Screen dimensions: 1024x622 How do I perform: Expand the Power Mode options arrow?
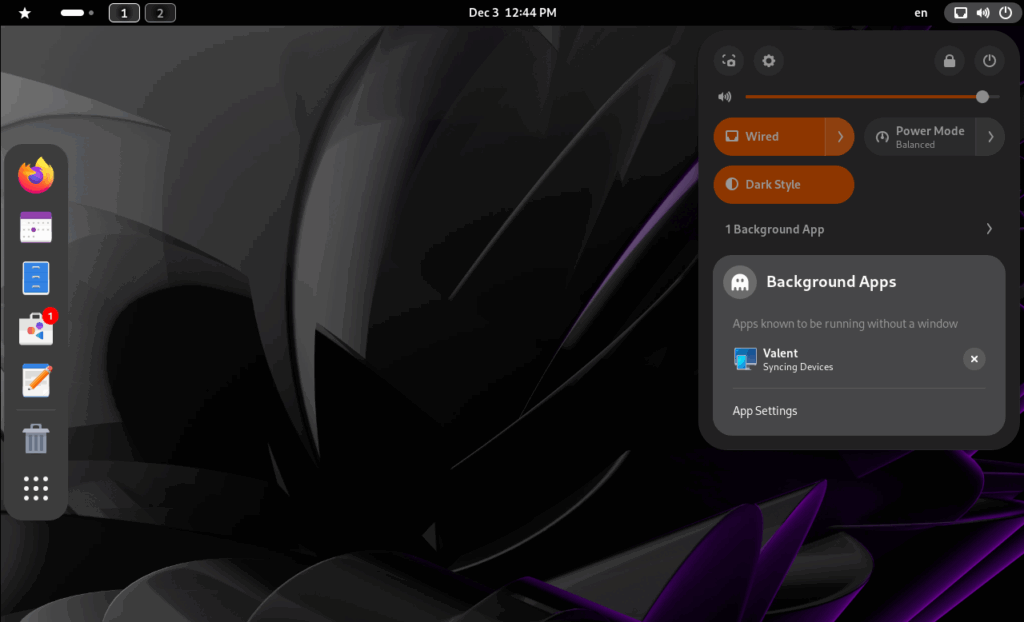tap(990, 137)
